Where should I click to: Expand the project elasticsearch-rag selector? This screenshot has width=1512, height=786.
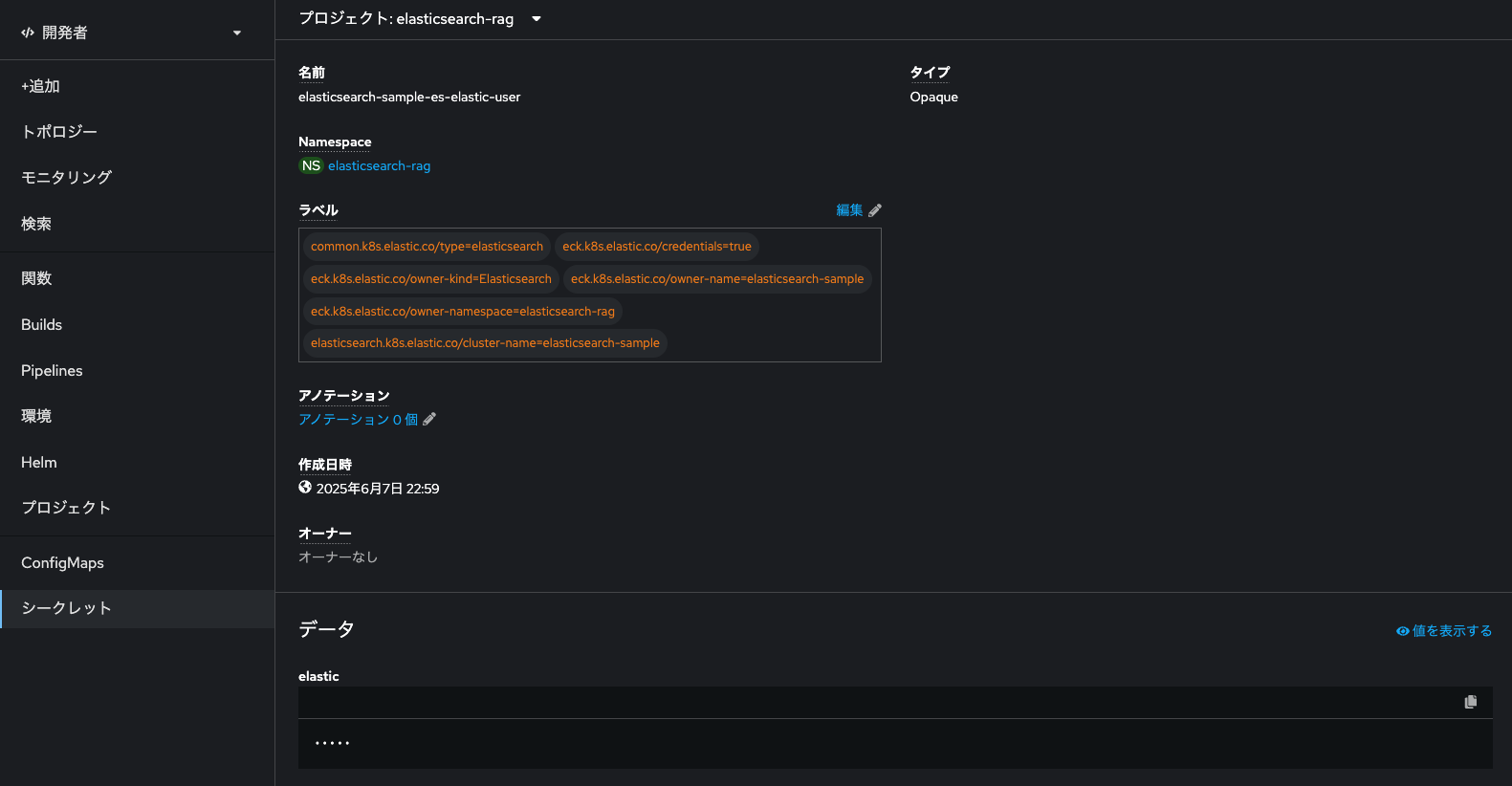420,18
